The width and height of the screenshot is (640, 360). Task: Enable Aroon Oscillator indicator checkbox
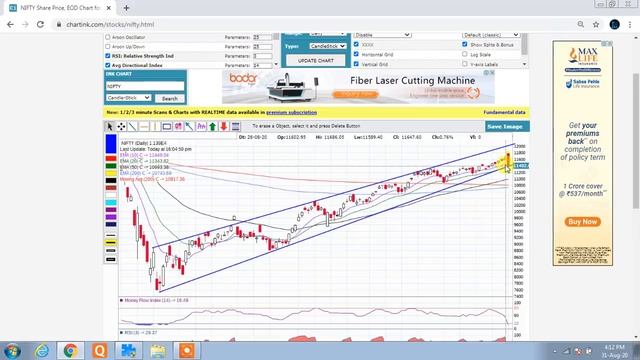(x=108, y=37)
